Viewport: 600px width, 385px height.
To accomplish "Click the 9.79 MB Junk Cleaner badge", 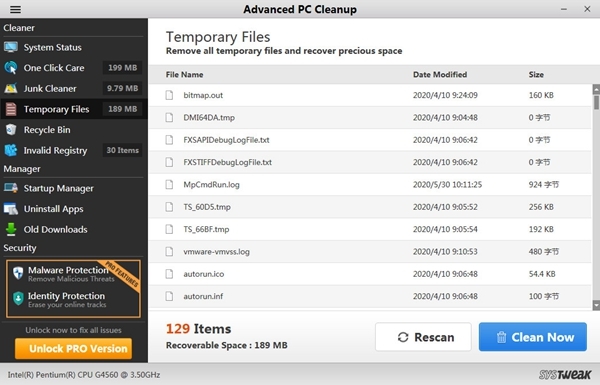I will coord(122,88).
